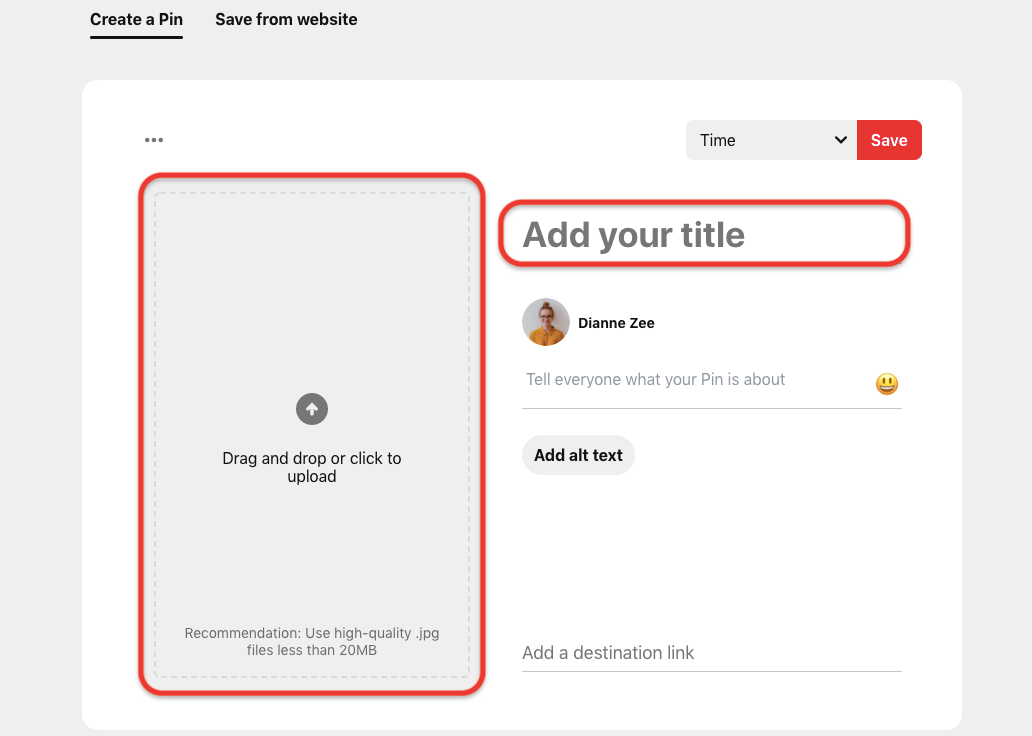Click the upward arrow inside the upload box
Screen dimensions: 1032x736
tap(311, 409)
